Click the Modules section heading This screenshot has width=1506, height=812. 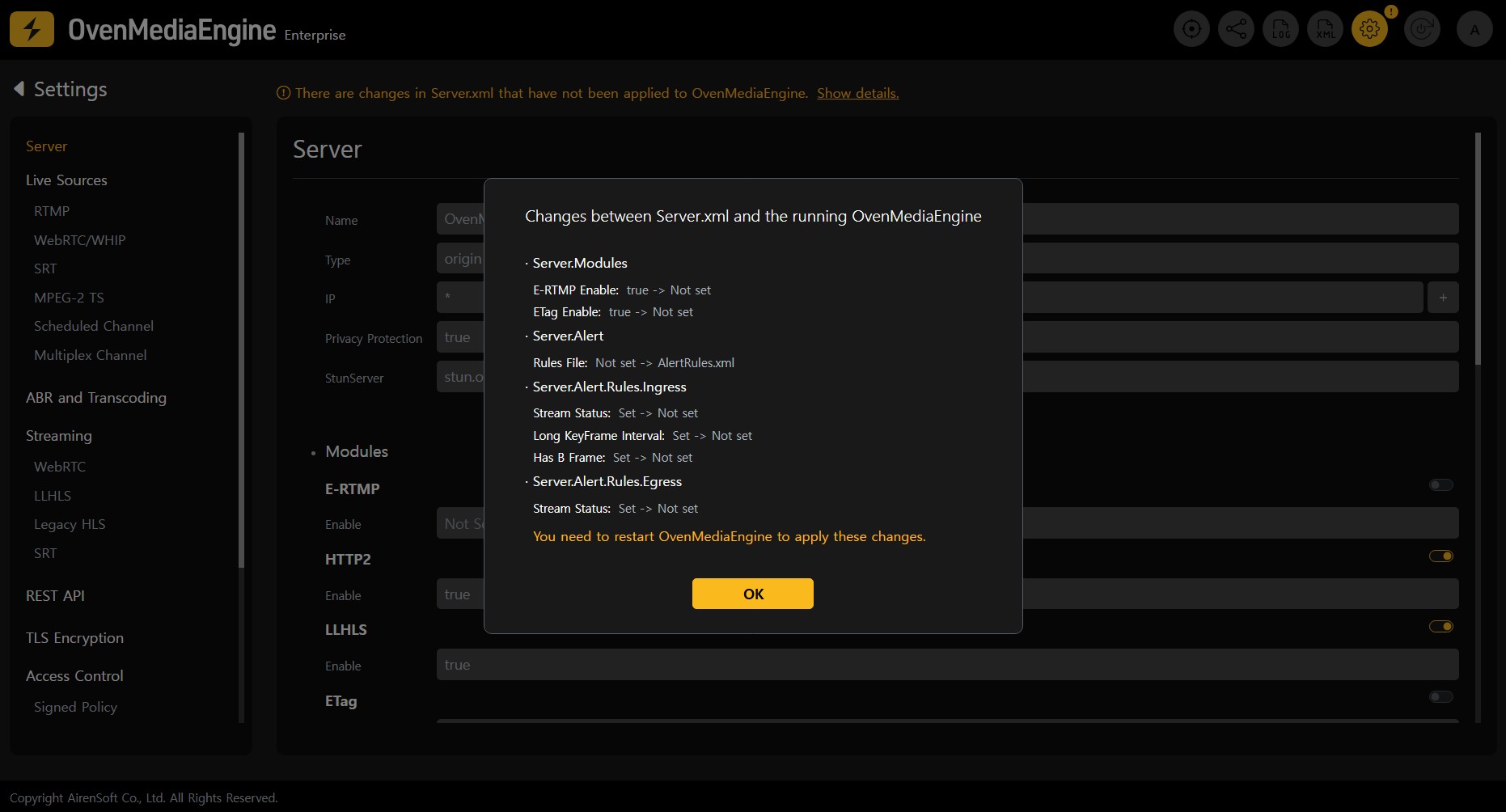click(x=357, y=451)
